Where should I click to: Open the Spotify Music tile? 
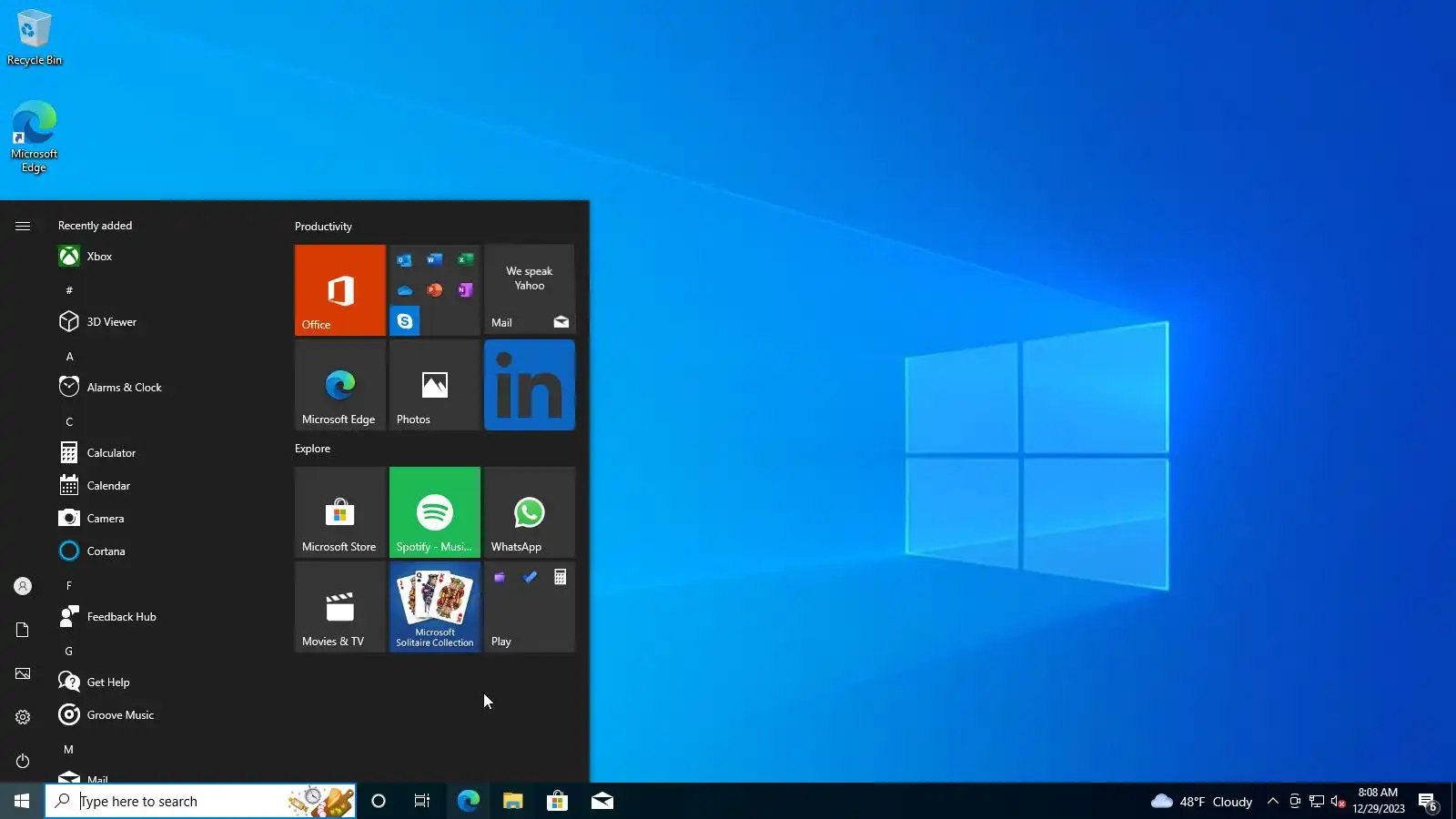[435, 512]
